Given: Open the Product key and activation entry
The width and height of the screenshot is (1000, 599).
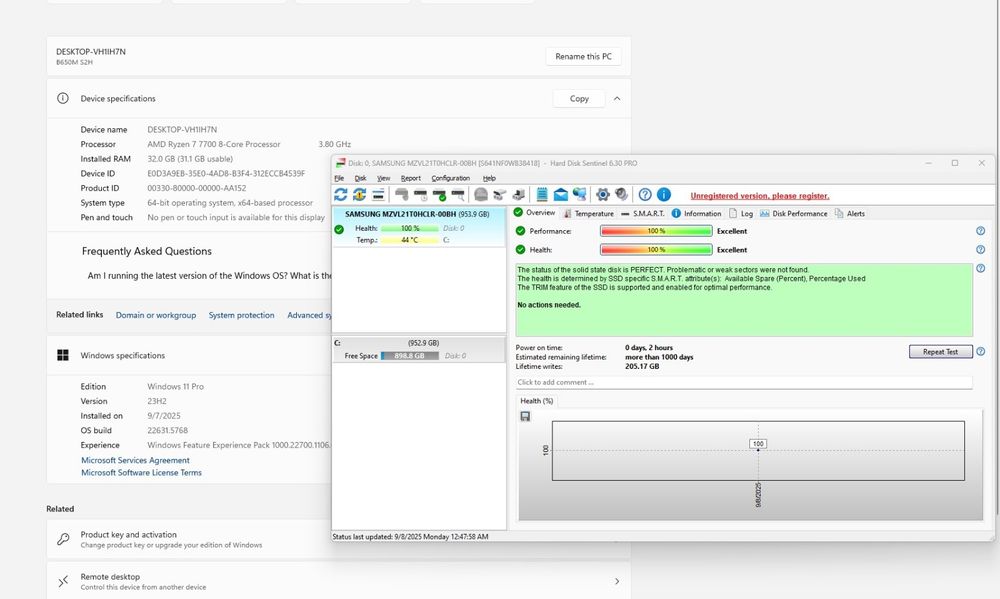Looking at the screenshot, I should coord(338,539).
